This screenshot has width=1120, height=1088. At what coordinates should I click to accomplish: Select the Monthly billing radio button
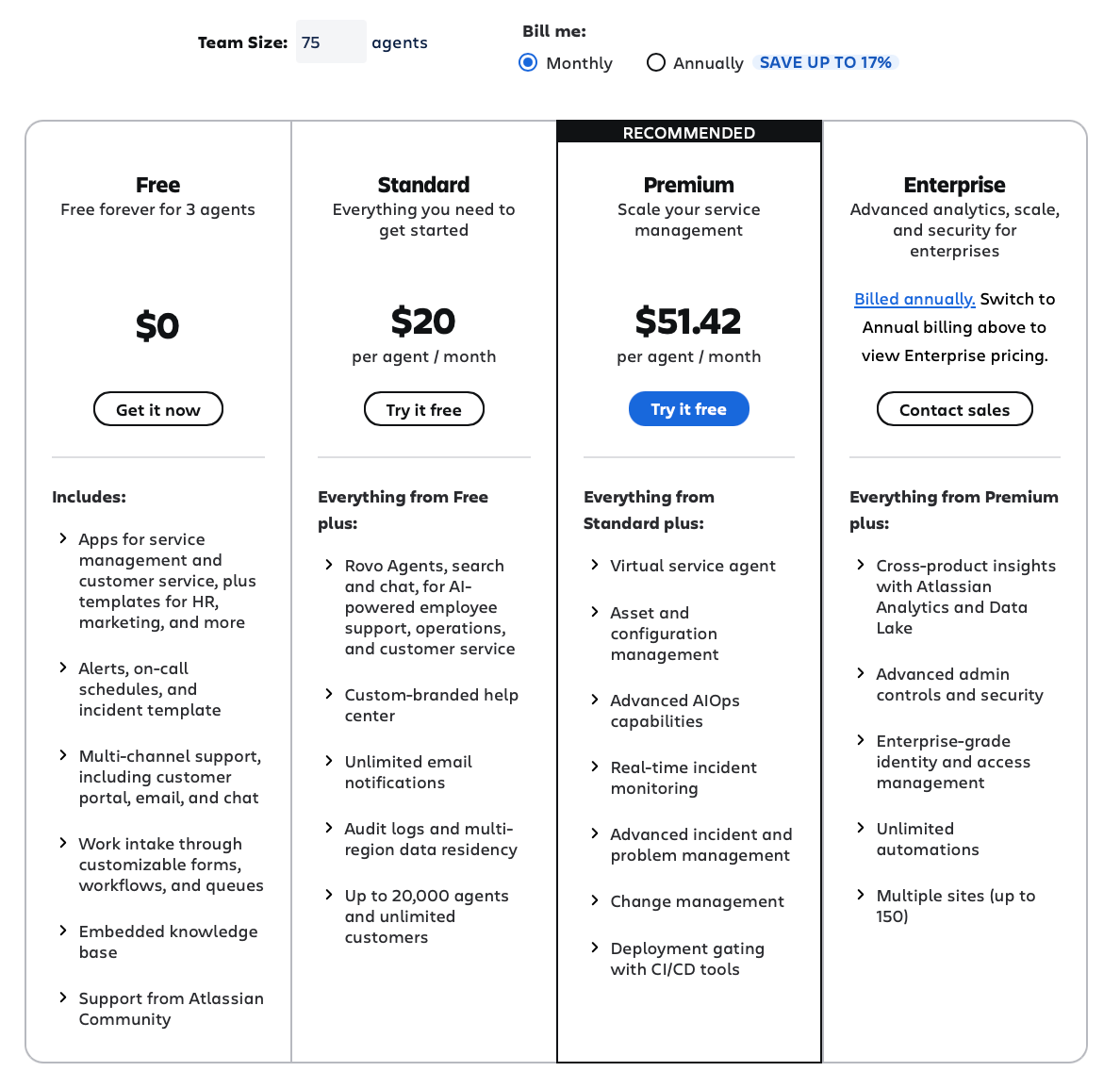click(x=528, y=62)
